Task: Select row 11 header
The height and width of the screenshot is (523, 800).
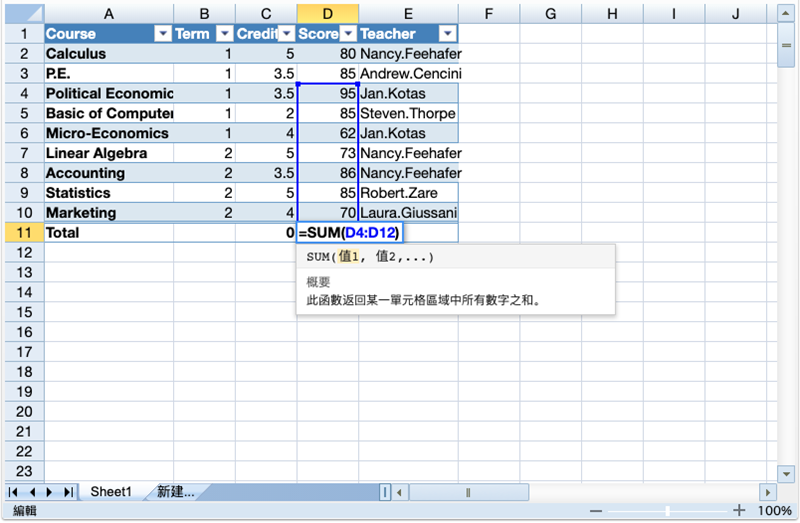Action: pyautogui.click(x=22, y=232)
